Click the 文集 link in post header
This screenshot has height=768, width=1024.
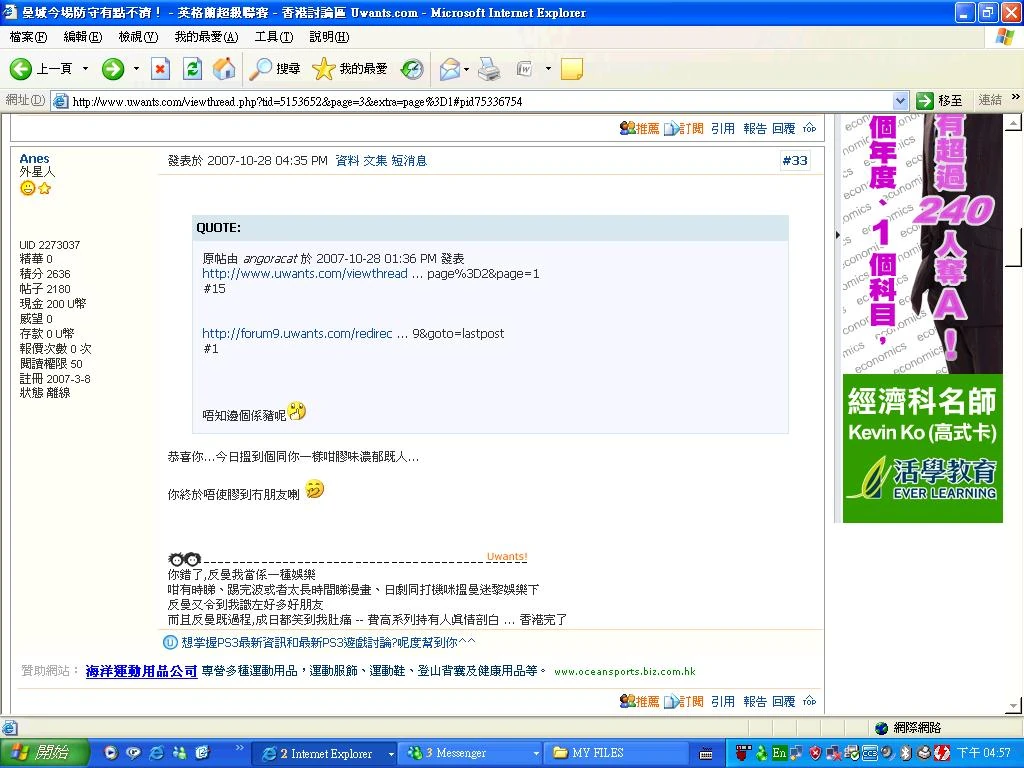point(375,161)
